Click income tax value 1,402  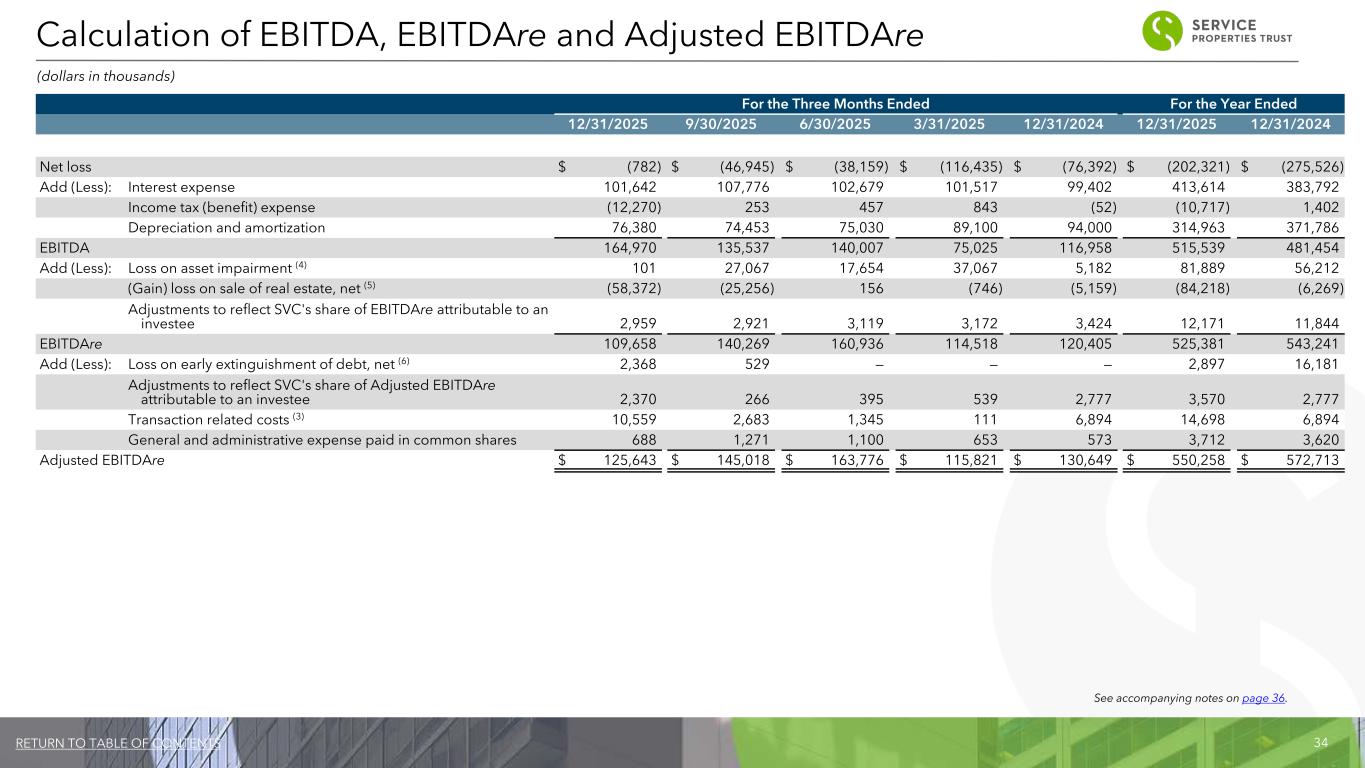coord(1322,207)
